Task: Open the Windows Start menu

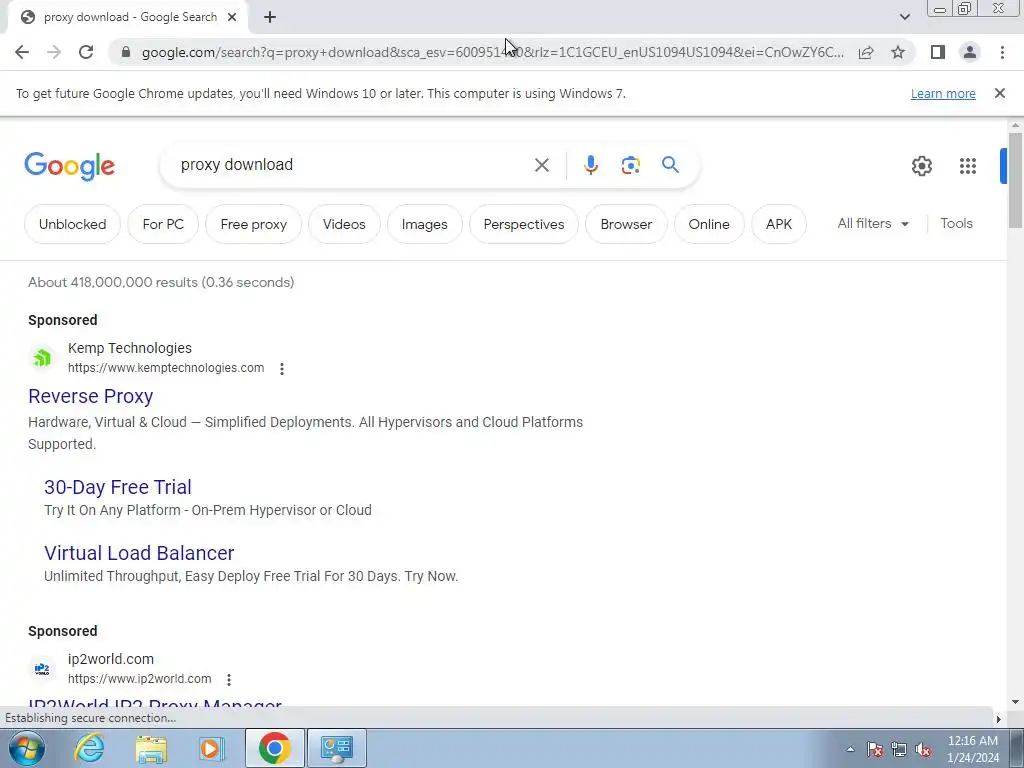Action: 27,748
